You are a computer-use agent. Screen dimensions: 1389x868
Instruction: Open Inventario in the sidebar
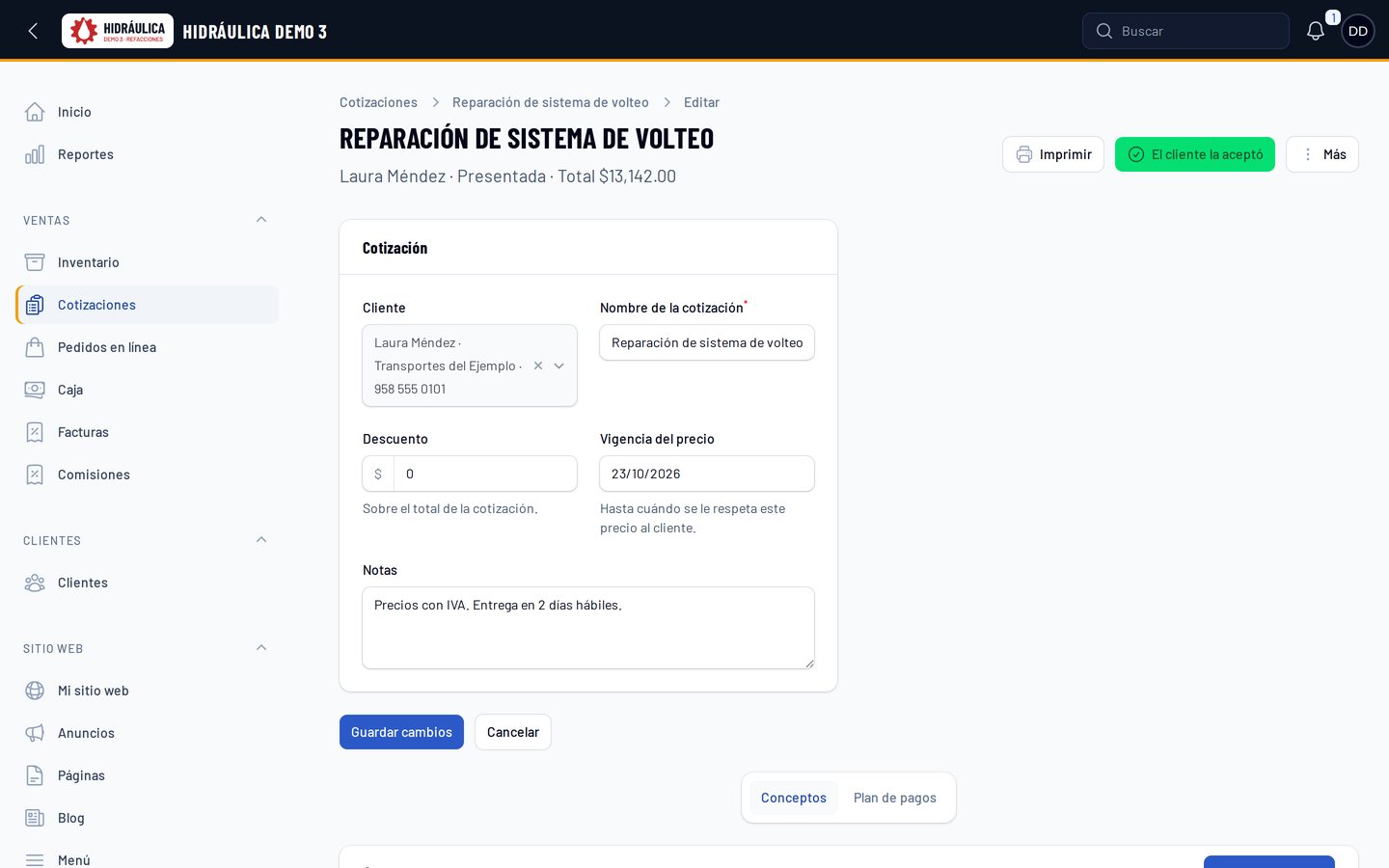(x=147, y=262)
